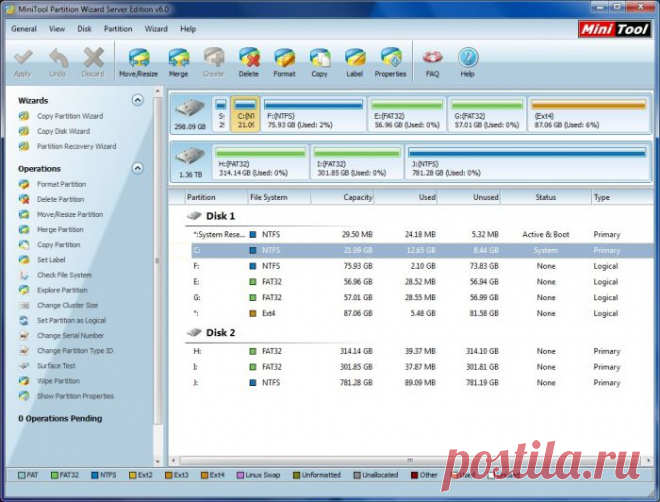Image resolution: width=660 pixels, height=502 pixels.
Task: Click the Copy toolbar icon
Action: [319, 63]
